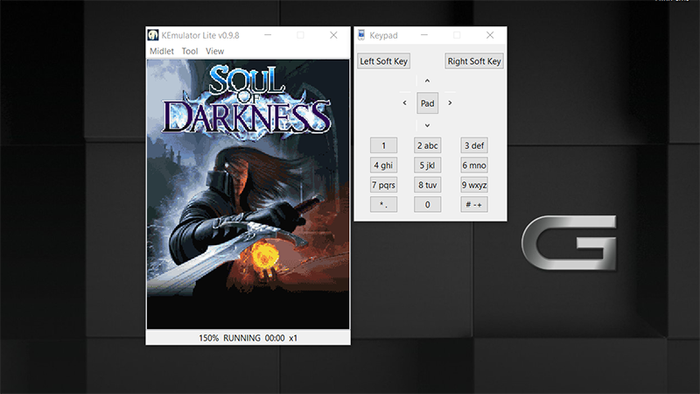Tap the 8 tuv key
The image size is (700, 394).
(x=427, y=185)
